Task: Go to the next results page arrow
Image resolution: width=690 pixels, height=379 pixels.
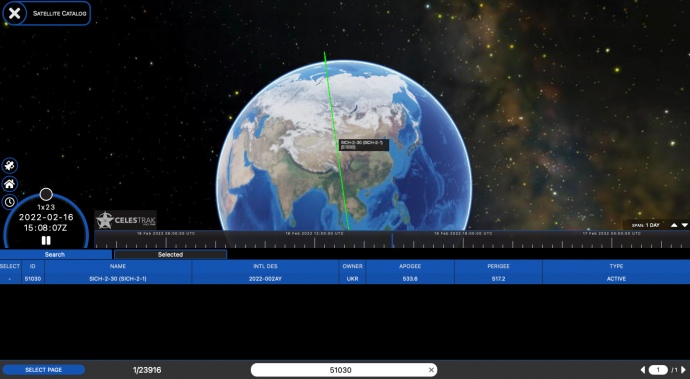Action: [683, 370]
